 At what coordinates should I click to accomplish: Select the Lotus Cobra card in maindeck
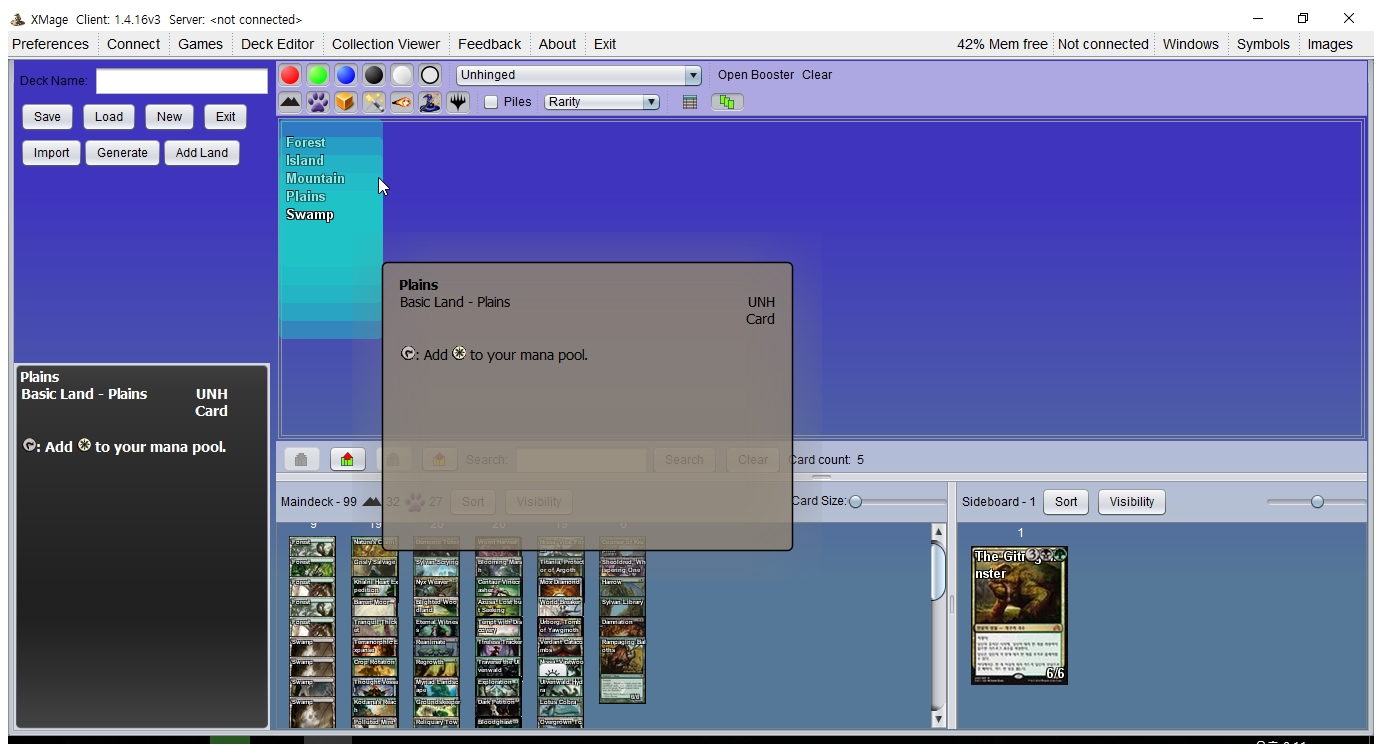560,707
